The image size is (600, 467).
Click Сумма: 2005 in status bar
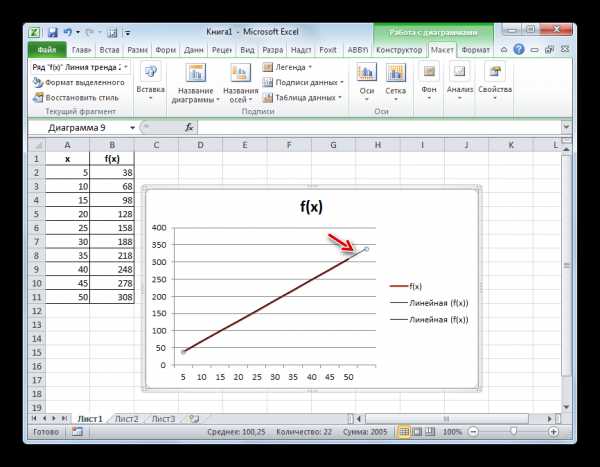[x=365, y=432]
